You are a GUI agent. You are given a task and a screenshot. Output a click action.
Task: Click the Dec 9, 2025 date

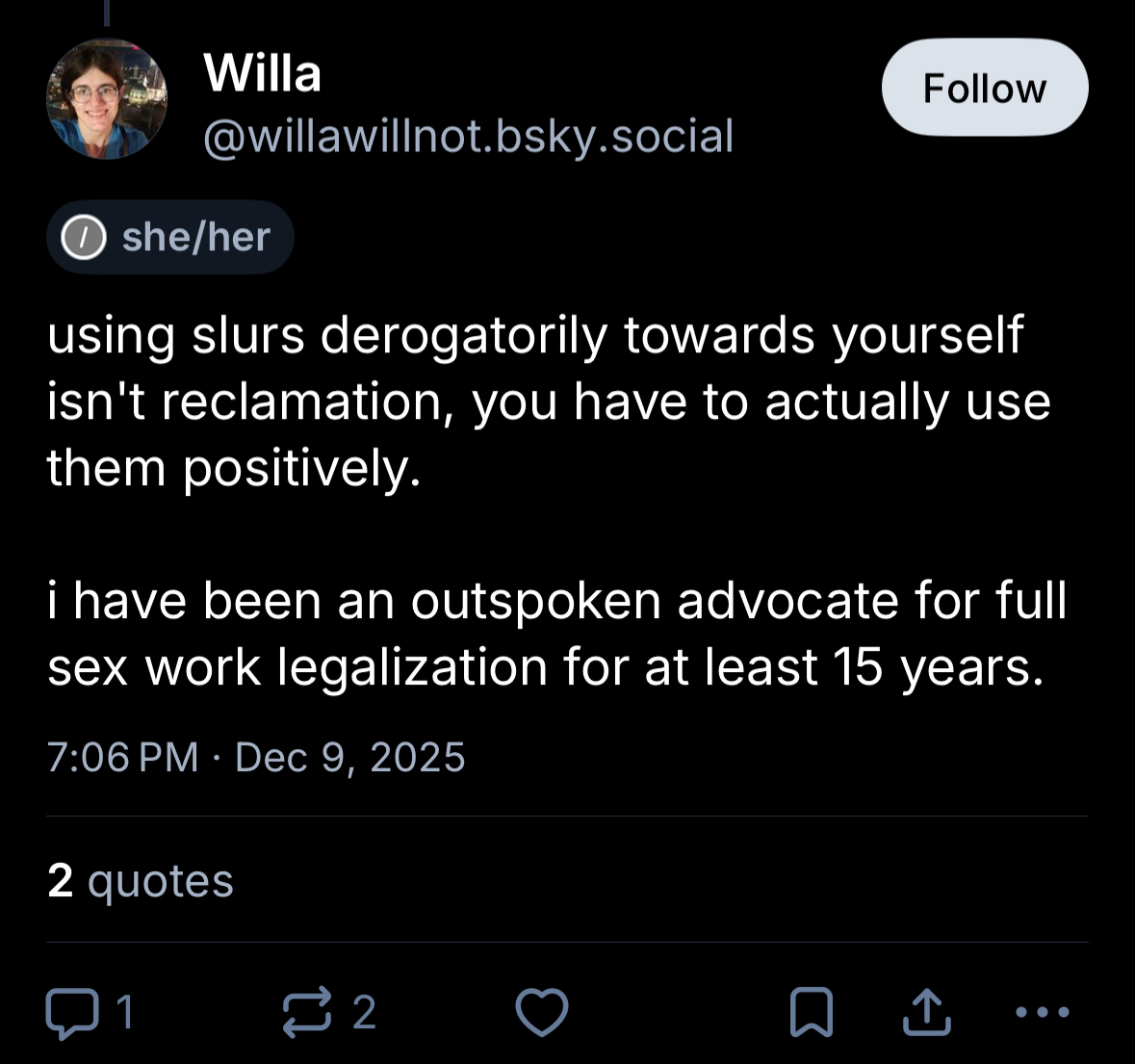349,758
